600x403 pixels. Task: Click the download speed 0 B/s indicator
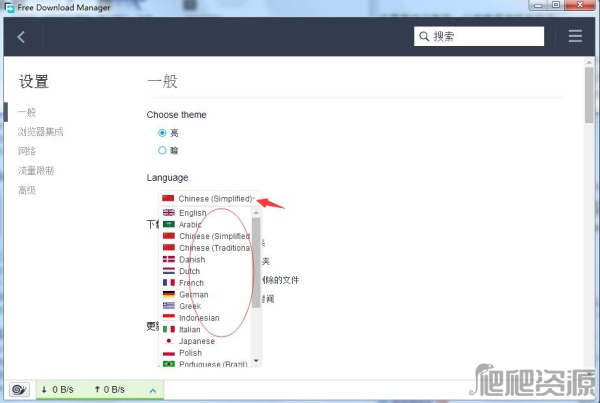[x=58, y=390]
